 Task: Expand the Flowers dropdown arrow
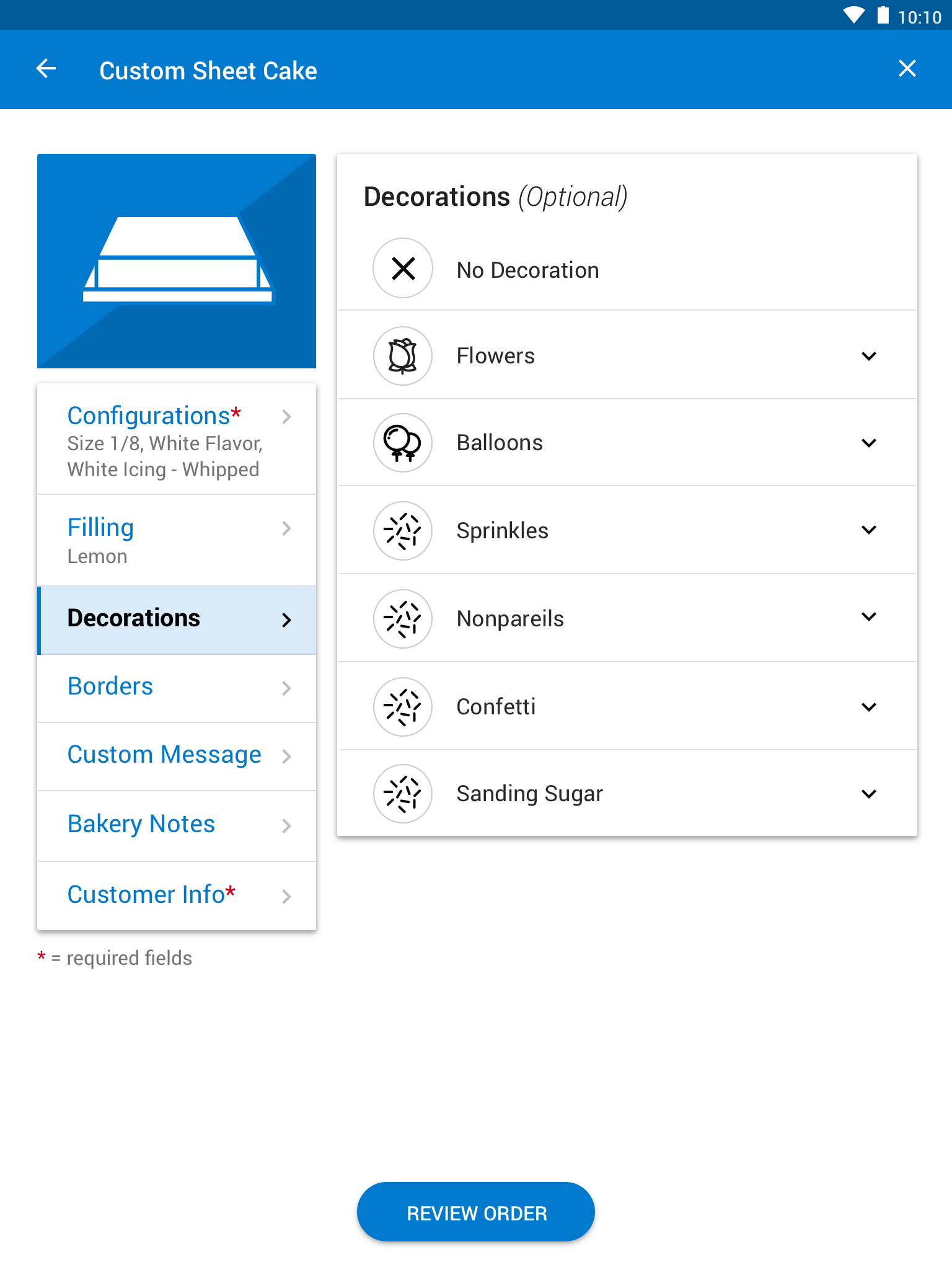point(869,356)
